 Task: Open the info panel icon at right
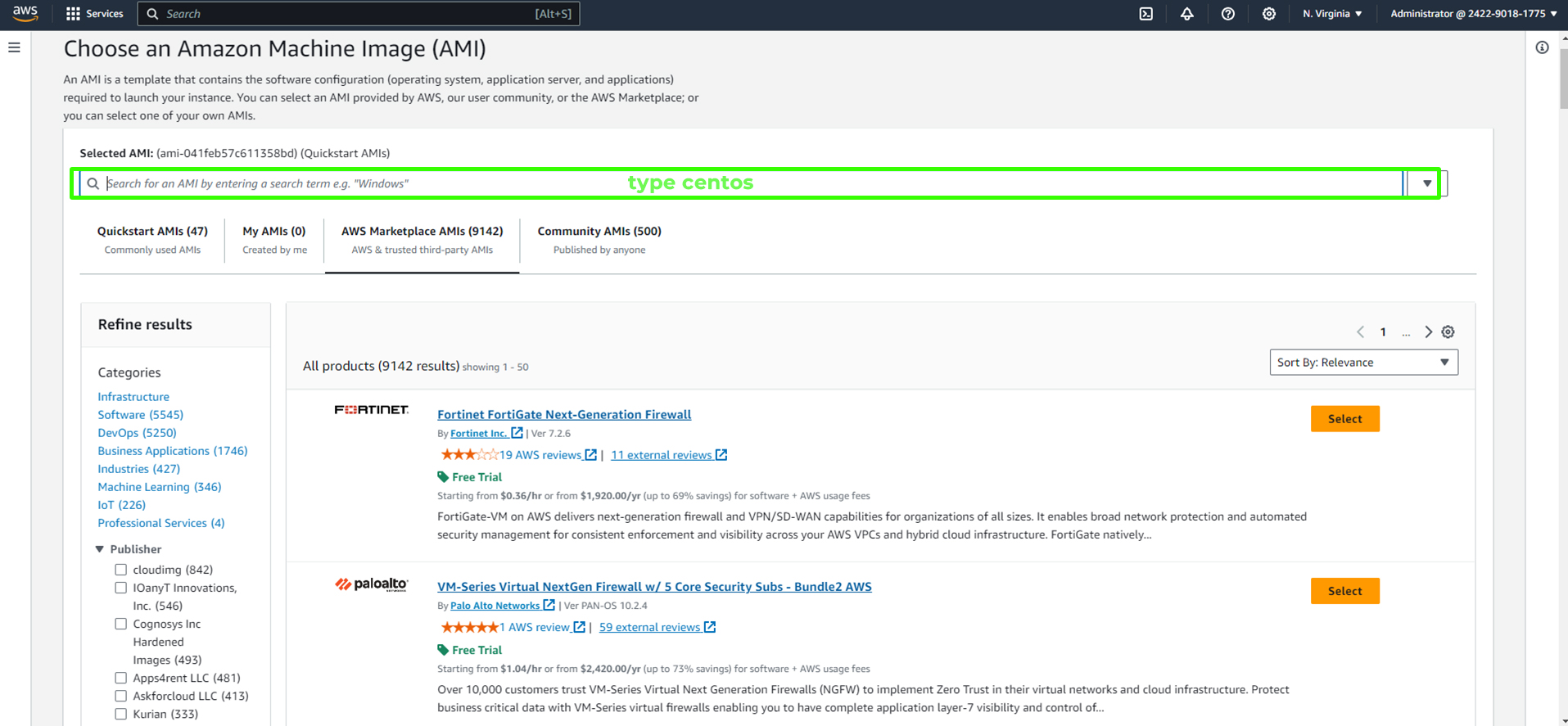pos(1542,47)
